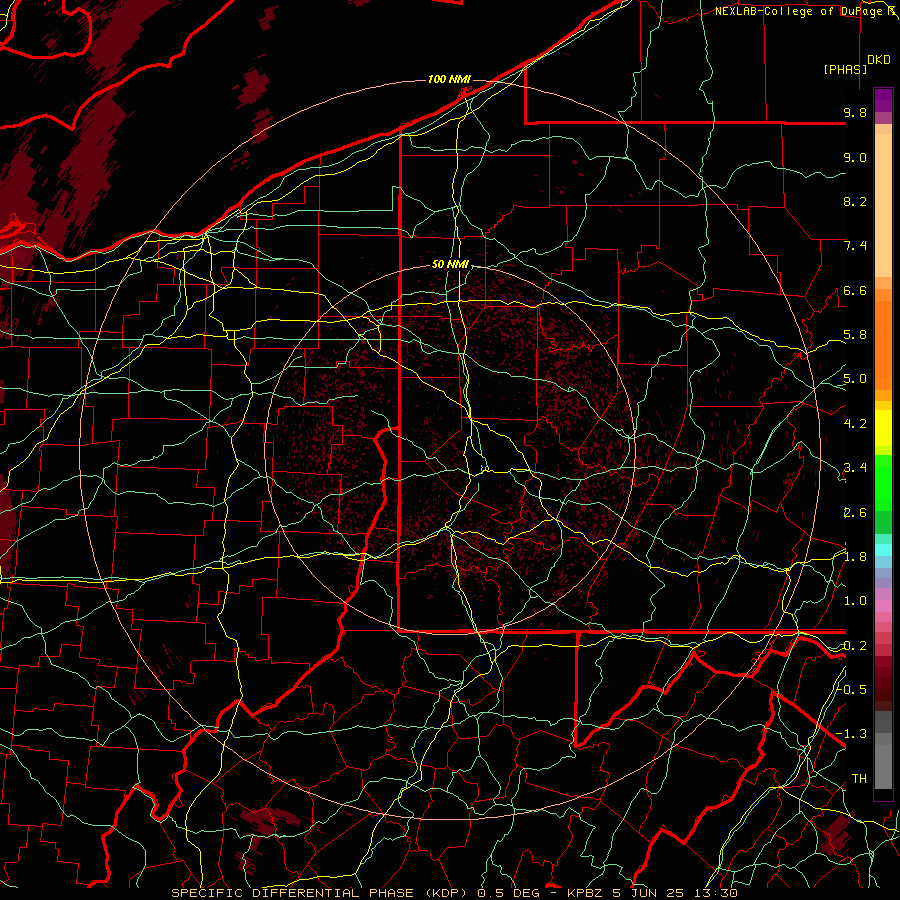Click the 6.6 legend value

(x=855, y=290)
